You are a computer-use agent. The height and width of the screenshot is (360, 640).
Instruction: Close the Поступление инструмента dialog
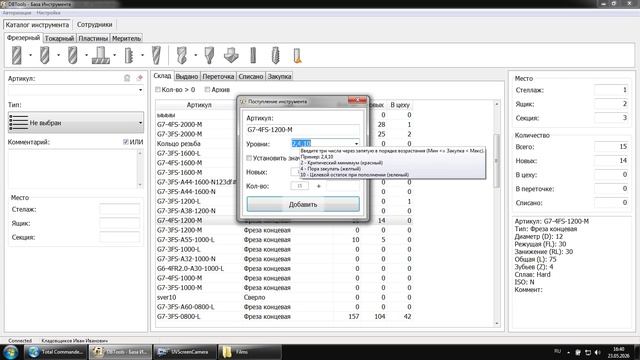[x=357, y=100]
